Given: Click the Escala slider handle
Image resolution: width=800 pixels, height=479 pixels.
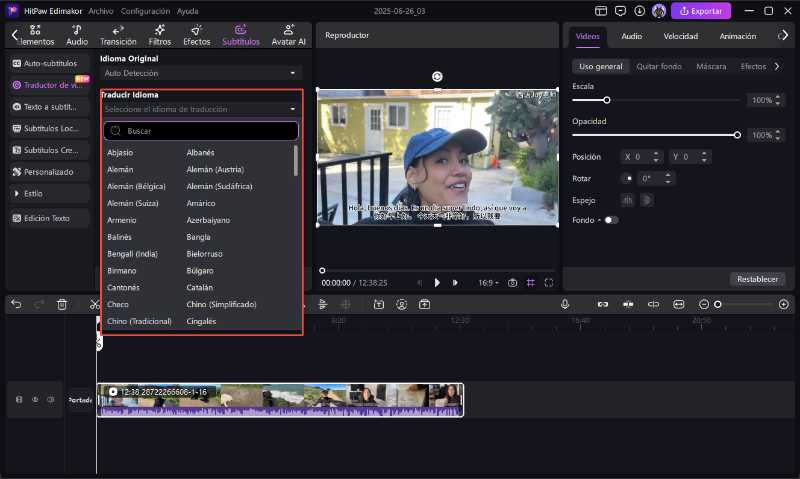Looking at the screenshot, I should (x=607, y=100).
